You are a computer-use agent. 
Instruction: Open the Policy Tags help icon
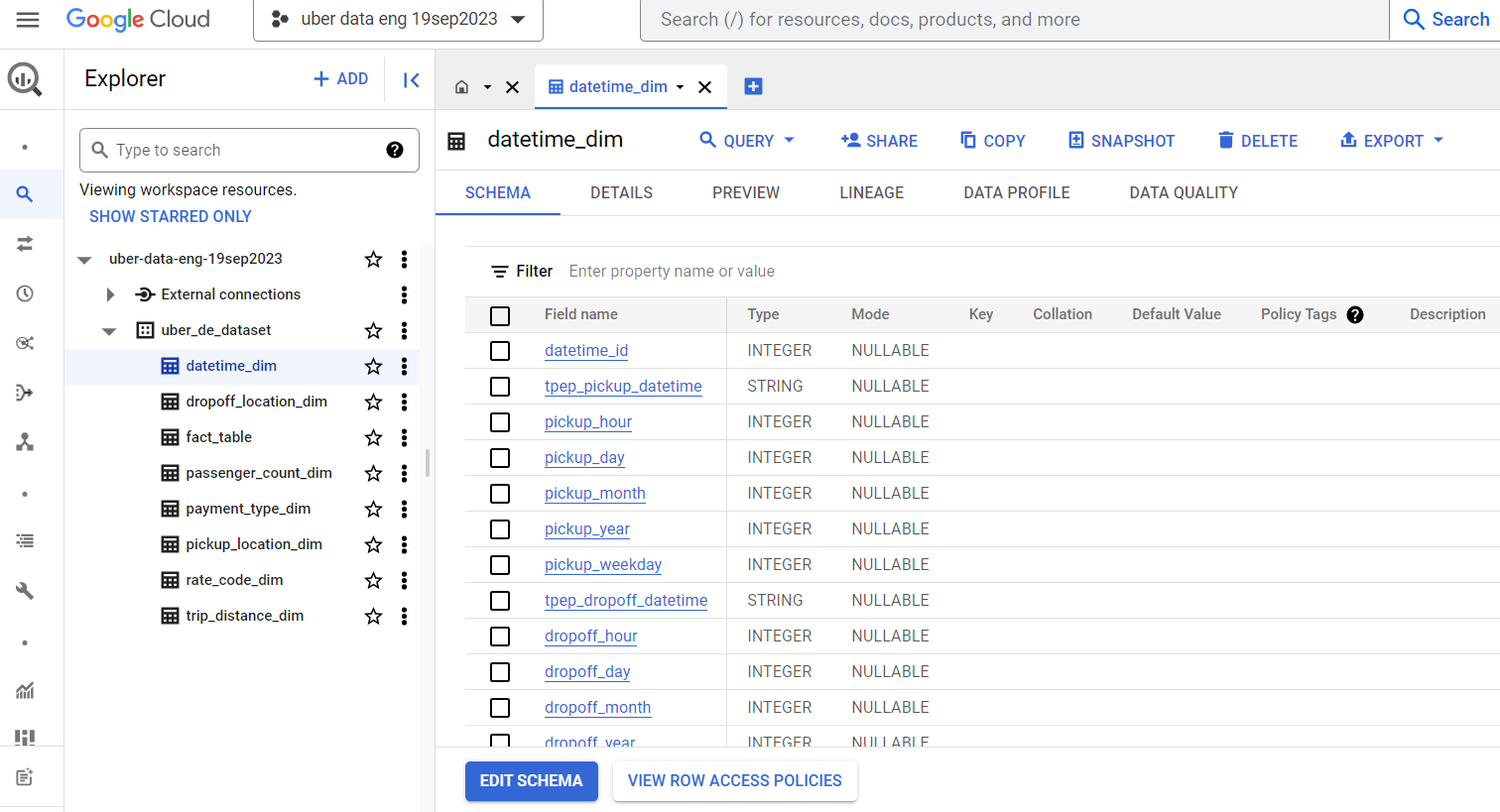[1355, 314]
